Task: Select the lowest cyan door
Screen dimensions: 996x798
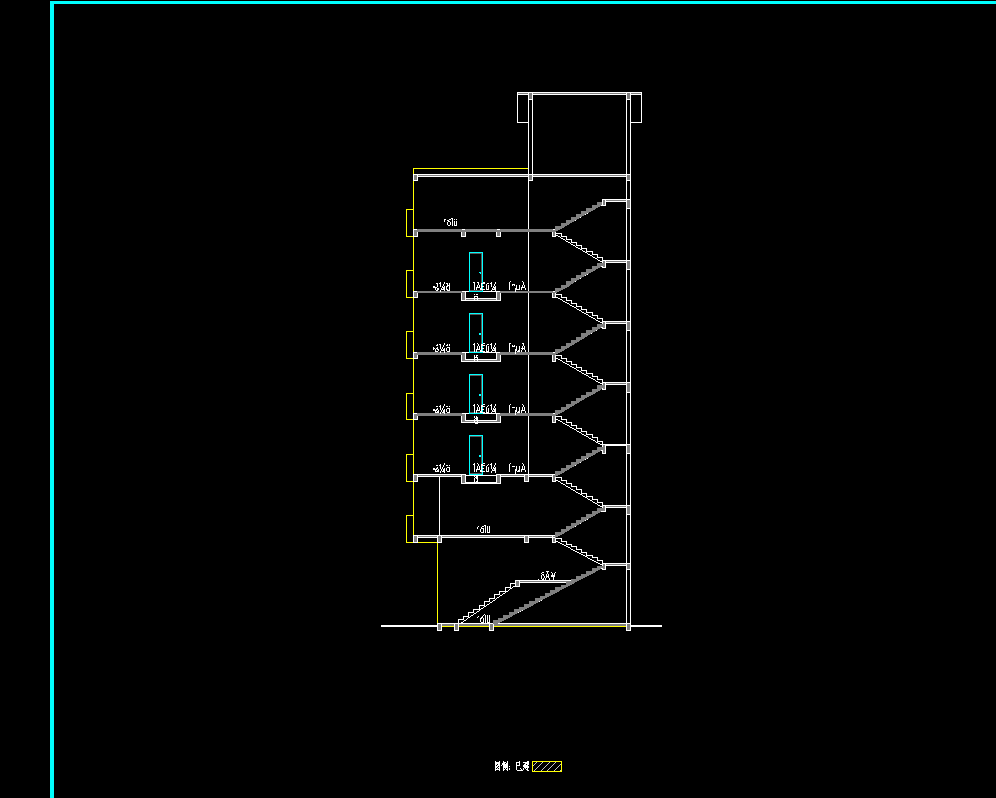Action: (x=476, y=452)
